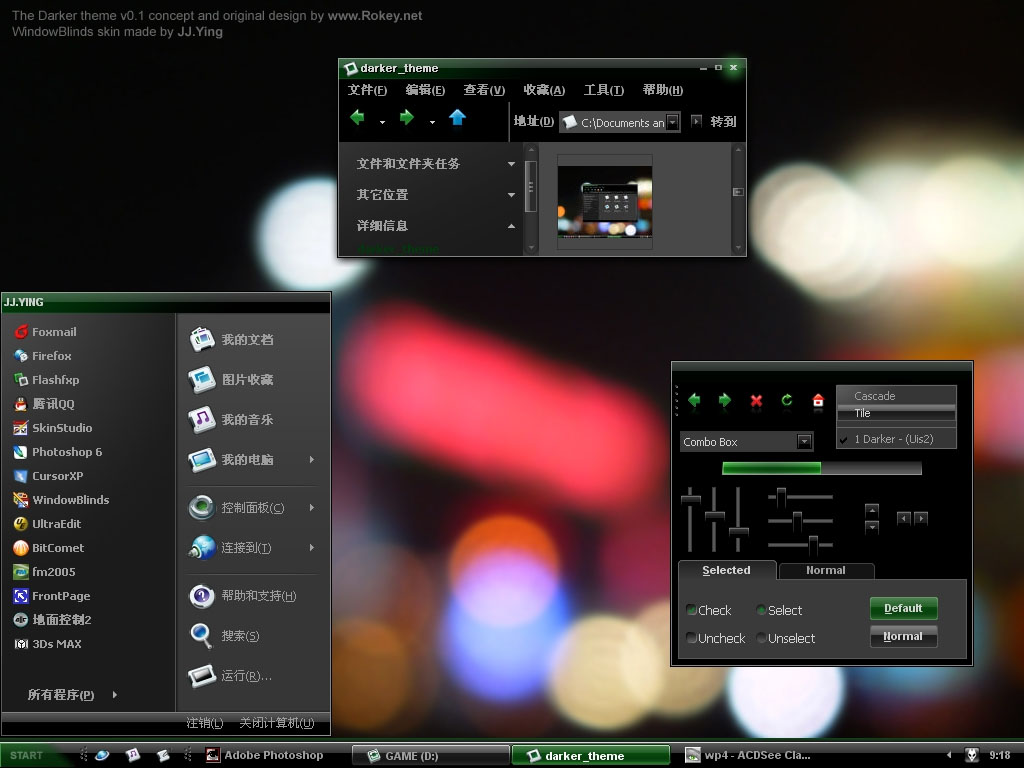Click the gray Normal button
1024x768 pixels.
tap(904, 637)
